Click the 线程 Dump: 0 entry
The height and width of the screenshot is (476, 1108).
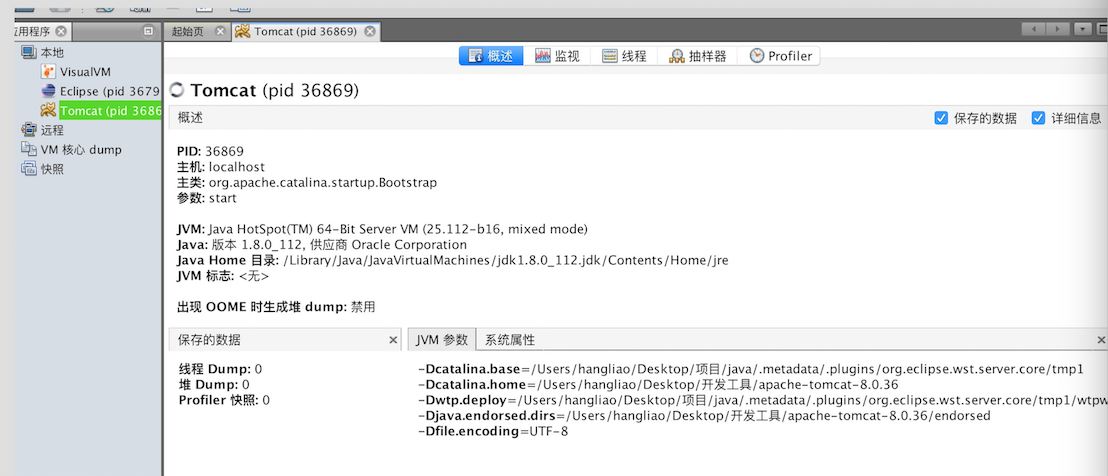click(x=220, y=369)
